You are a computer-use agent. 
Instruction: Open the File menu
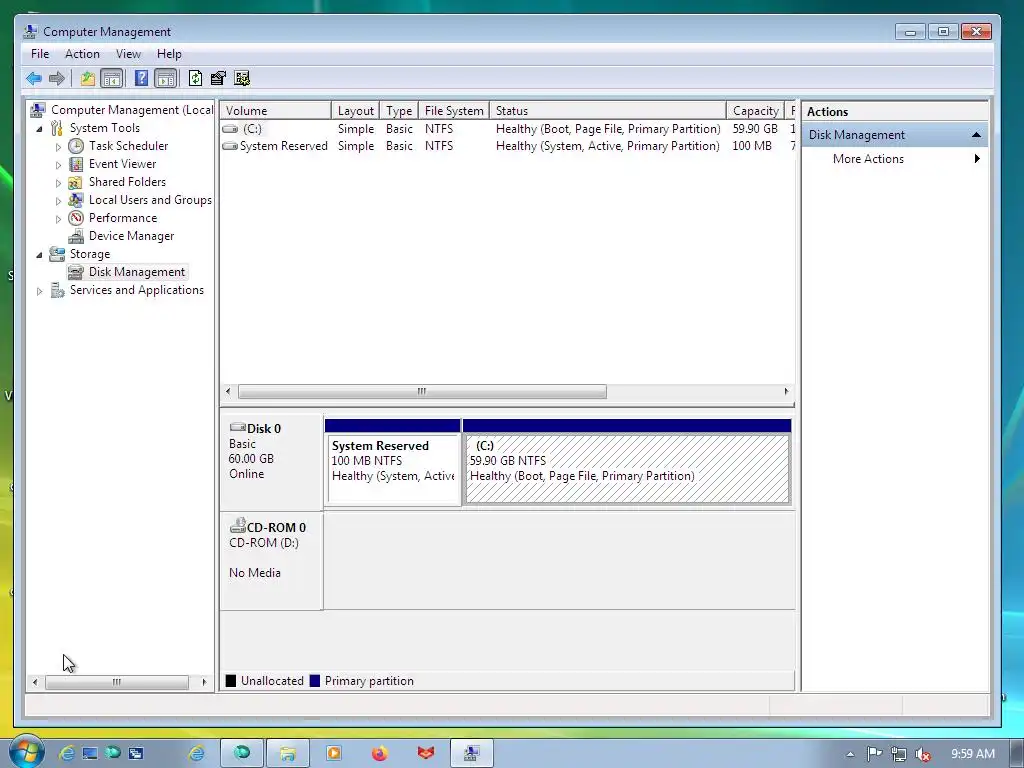40,54
